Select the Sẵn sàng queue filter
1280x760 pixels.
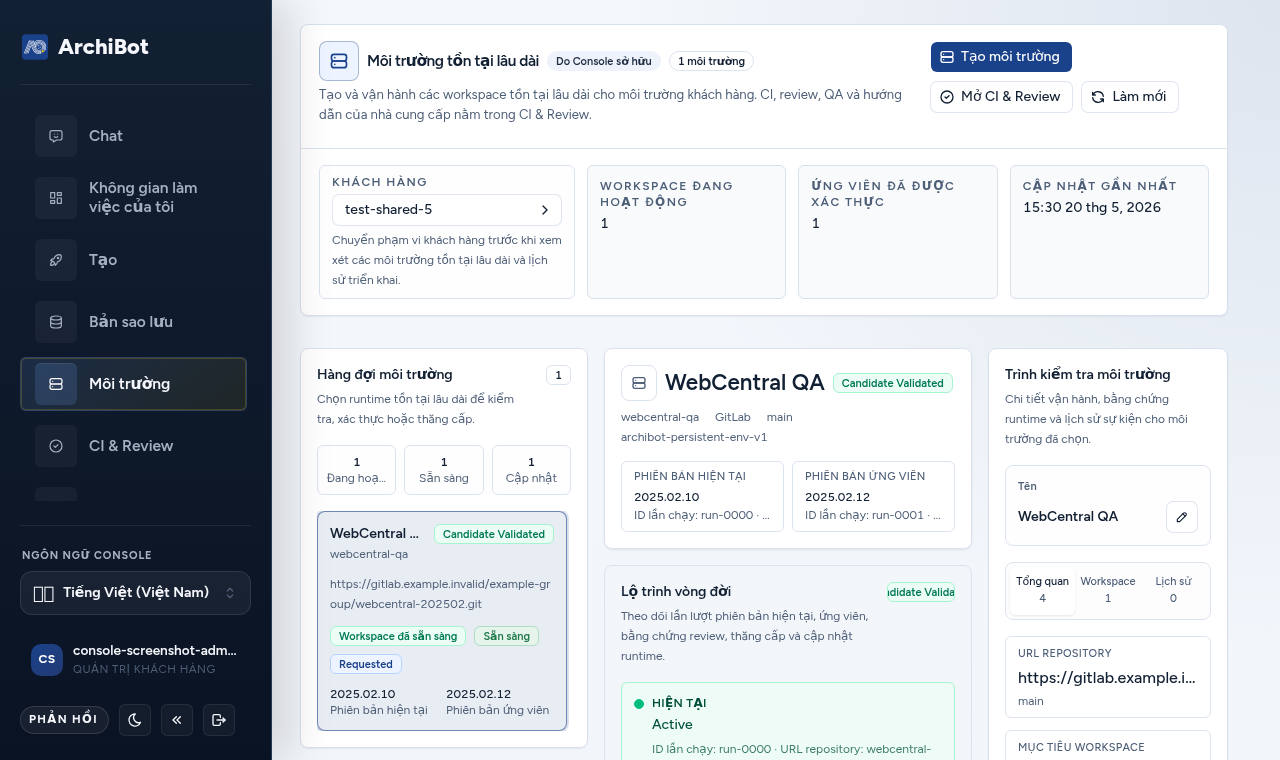point(444,470)
